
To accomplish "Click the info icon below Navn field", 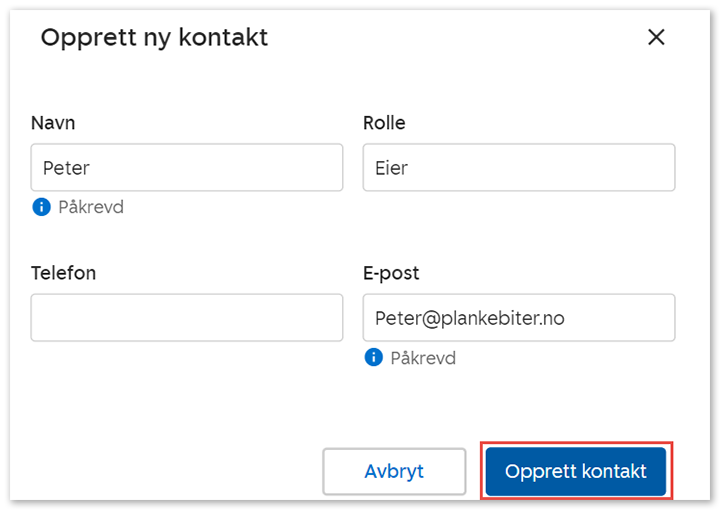I will click(41, 207).
